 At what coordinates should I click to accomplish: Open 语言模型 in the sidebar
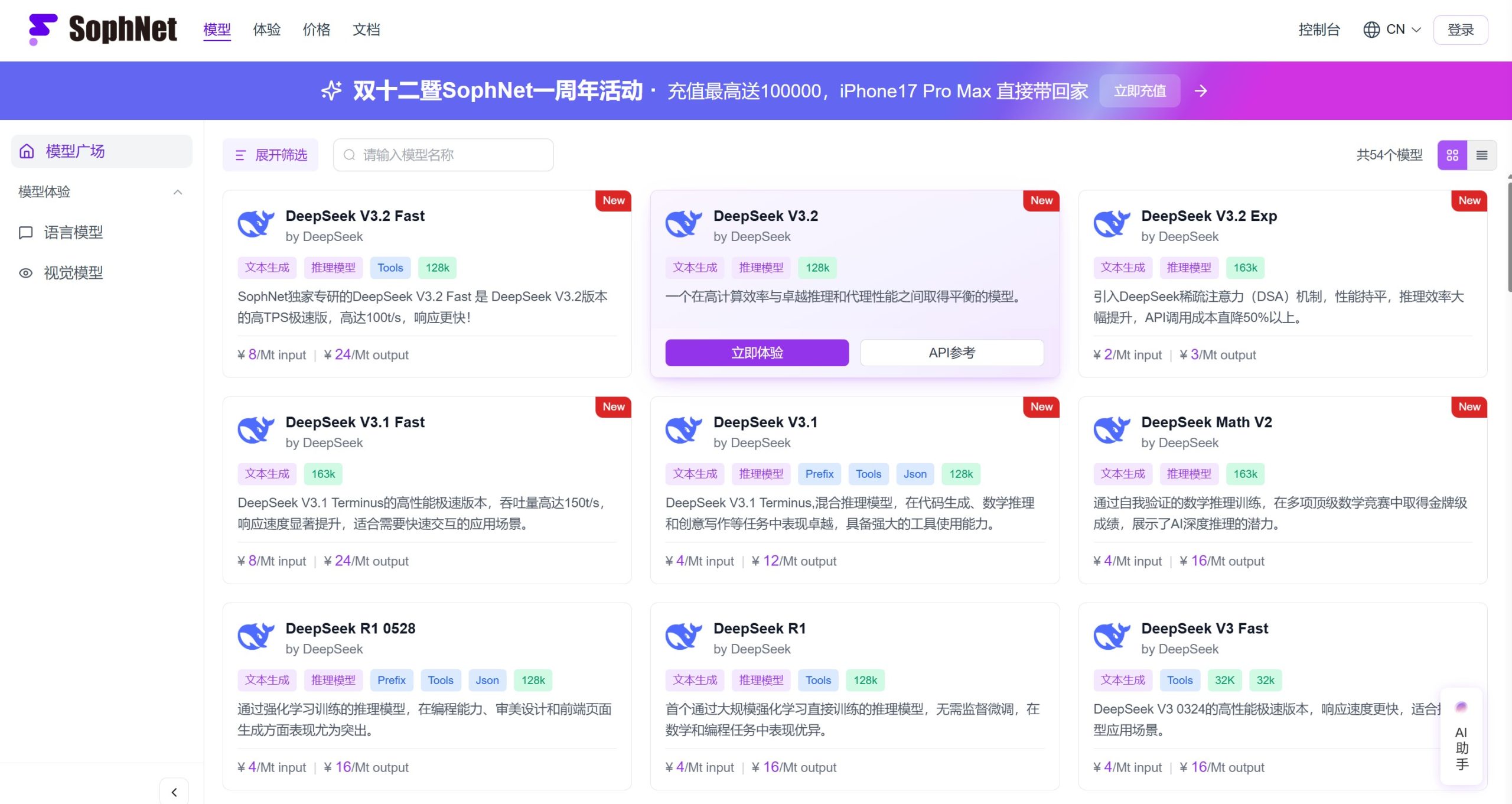click(73, 233)
